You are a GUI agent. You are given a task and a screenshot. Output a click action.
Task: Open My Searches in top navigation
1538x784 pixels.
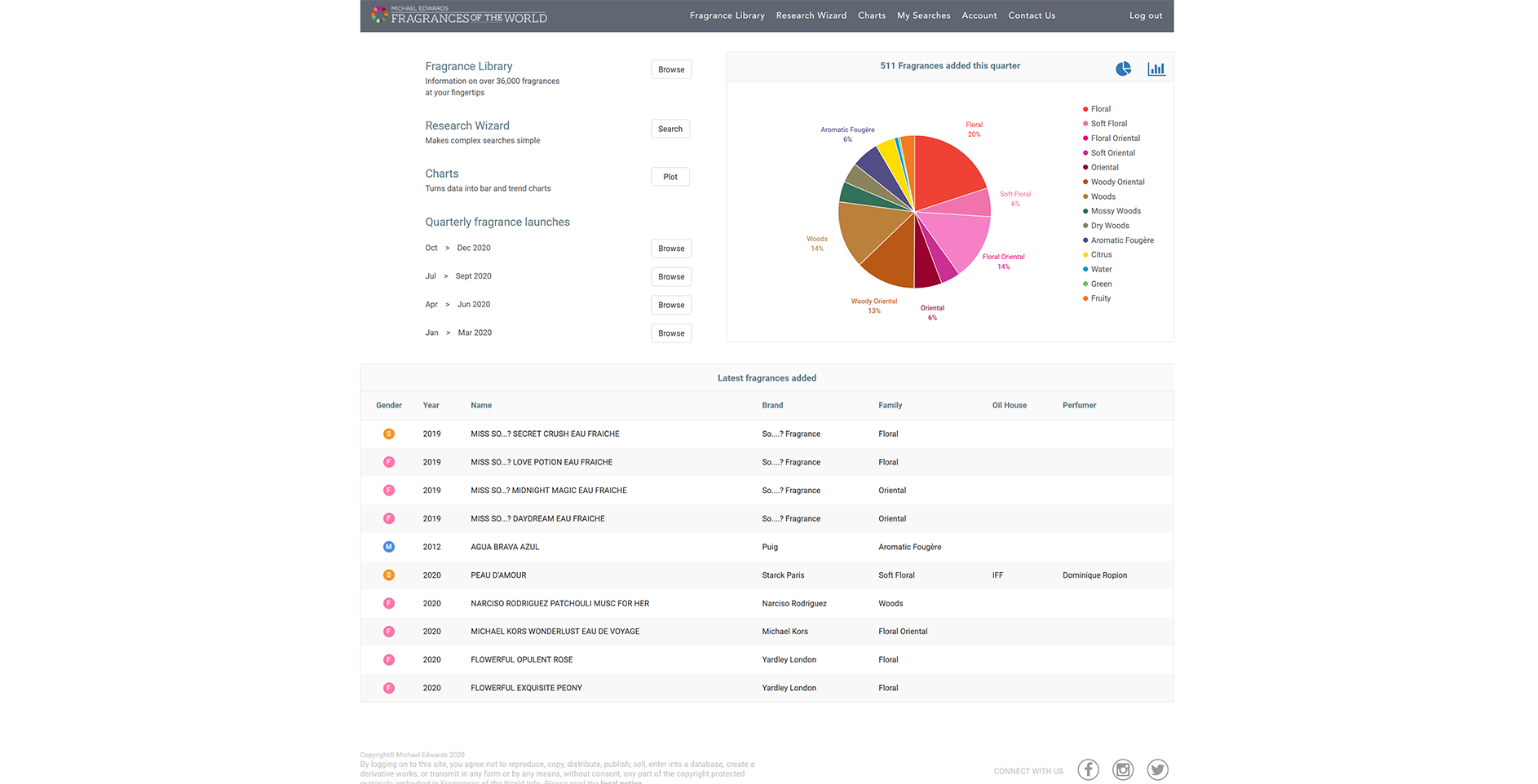923,15
